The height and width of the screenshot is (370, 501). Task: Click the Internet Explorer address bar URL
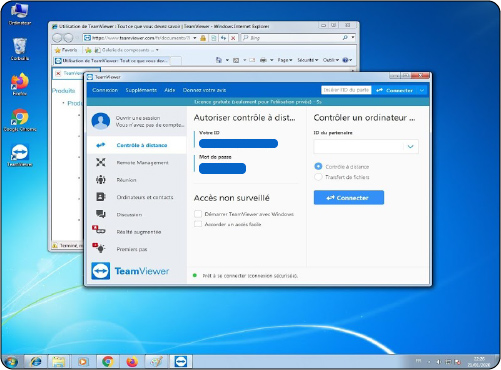click(141, 38)
